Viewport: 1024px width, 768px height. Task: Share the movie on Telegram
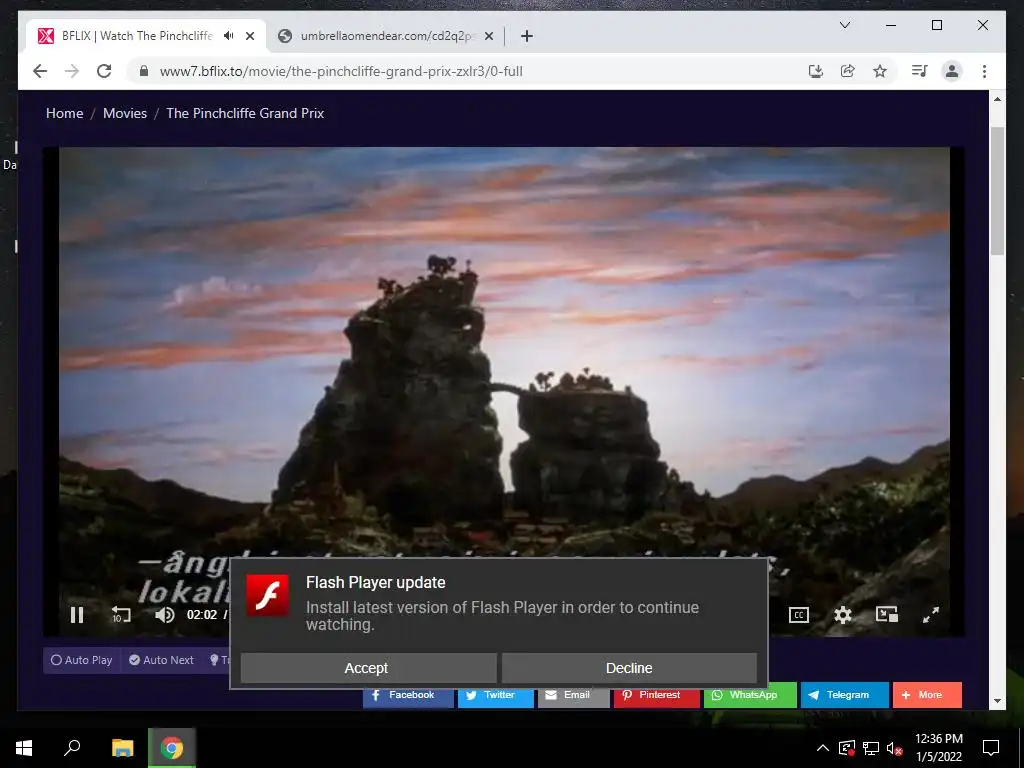click(x=844, y=695)
